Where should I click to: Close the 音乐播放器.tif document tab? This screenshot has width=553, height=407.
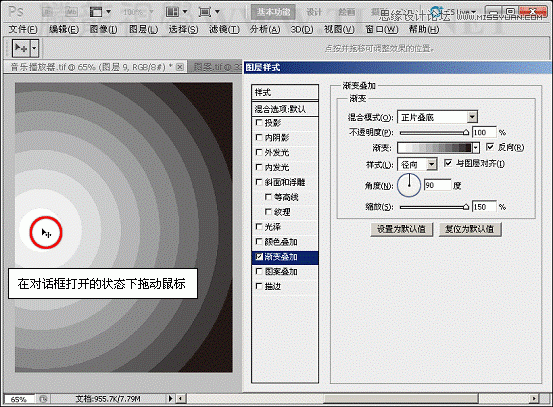[180, 67]
